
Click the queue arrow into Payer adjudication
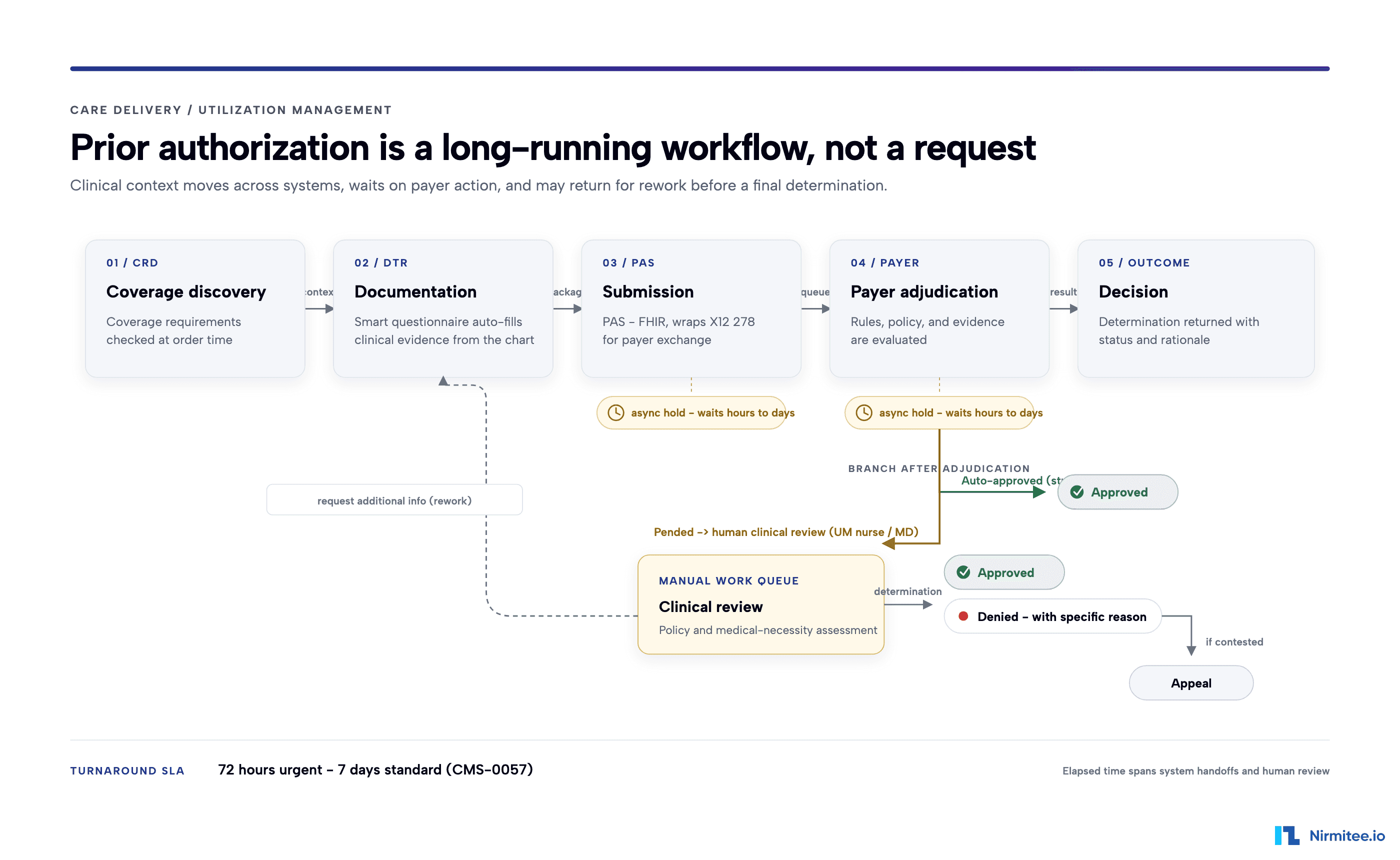[815, 309]
